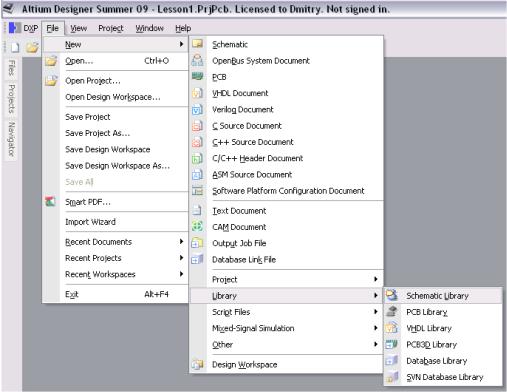The image size is (507, 392).
Task: Click the Text Document icon
Action: [197, 210]
